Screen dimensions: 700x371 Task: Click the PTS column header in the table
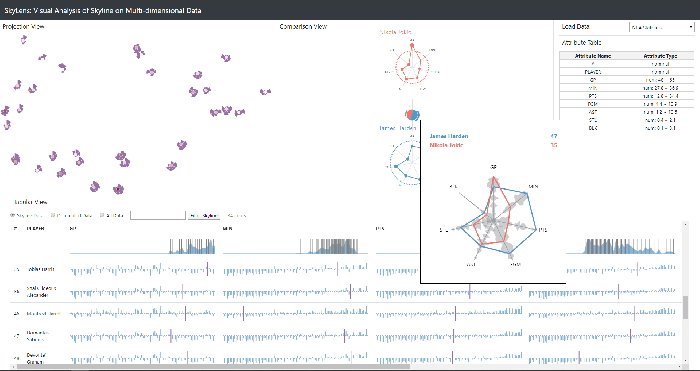[x=380, y=229]
